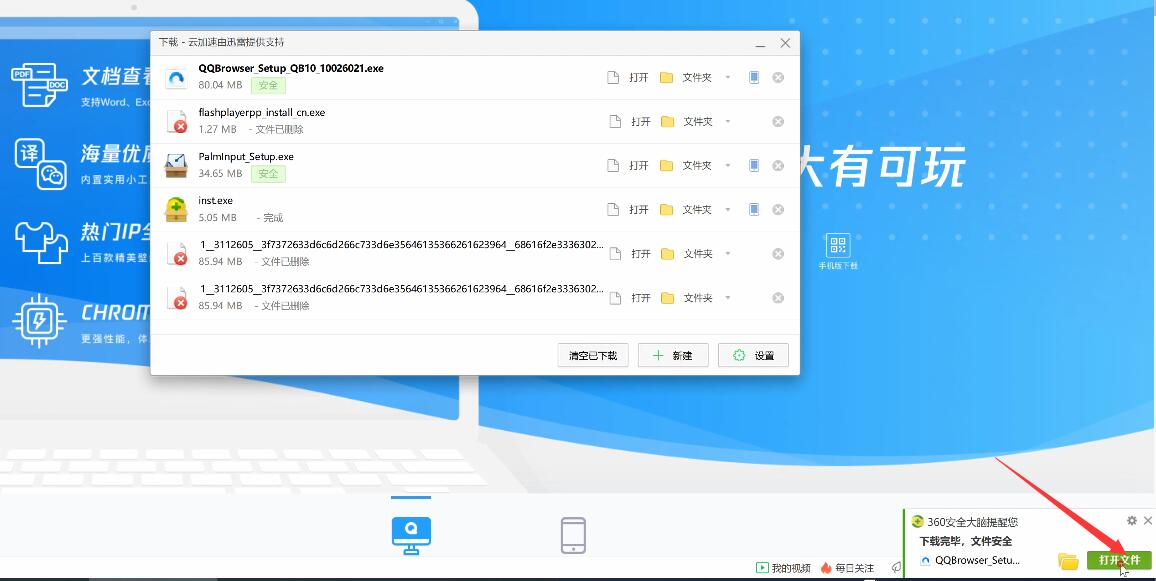Open download 设置 settings
1156x581 pixels.
[753, 355]
